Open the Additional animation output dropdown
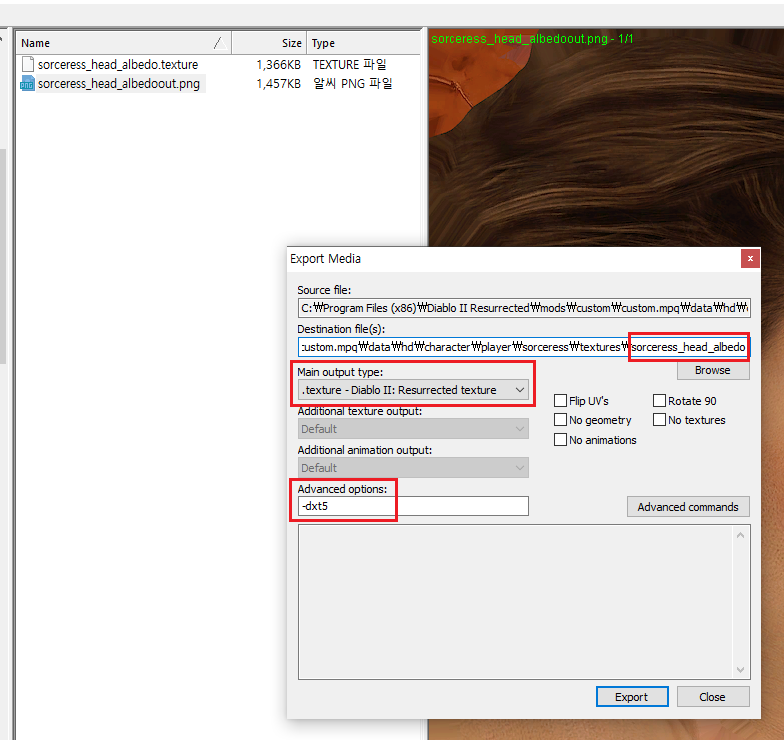This screenshot has height=740, width=784. click(413, 468)
